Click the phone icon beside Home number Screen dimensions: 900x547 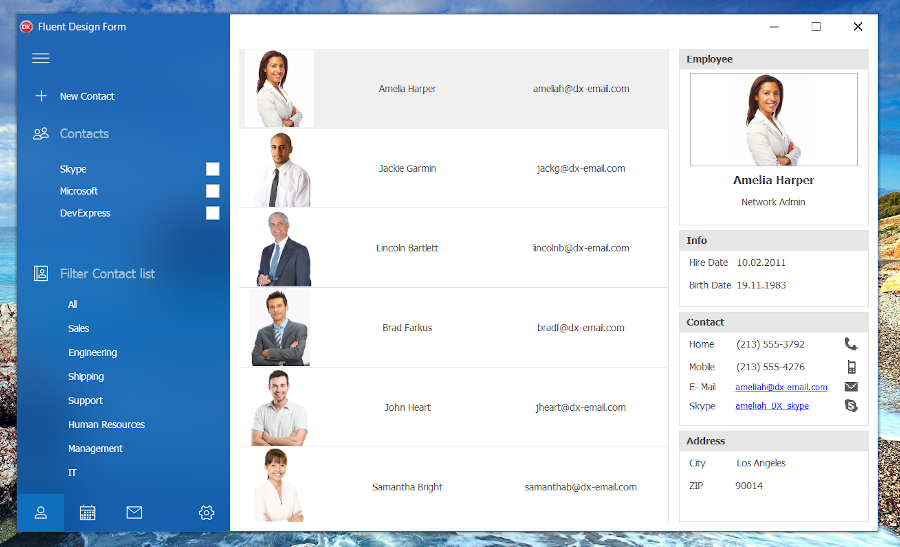(851, 344)
